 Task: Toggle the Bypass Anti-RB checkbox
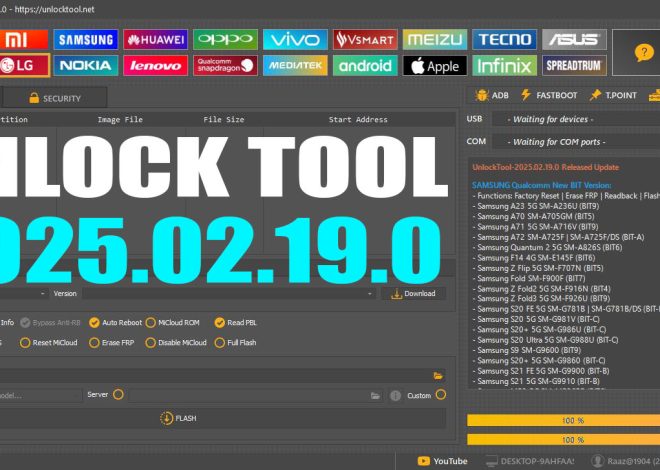[51, 323]
